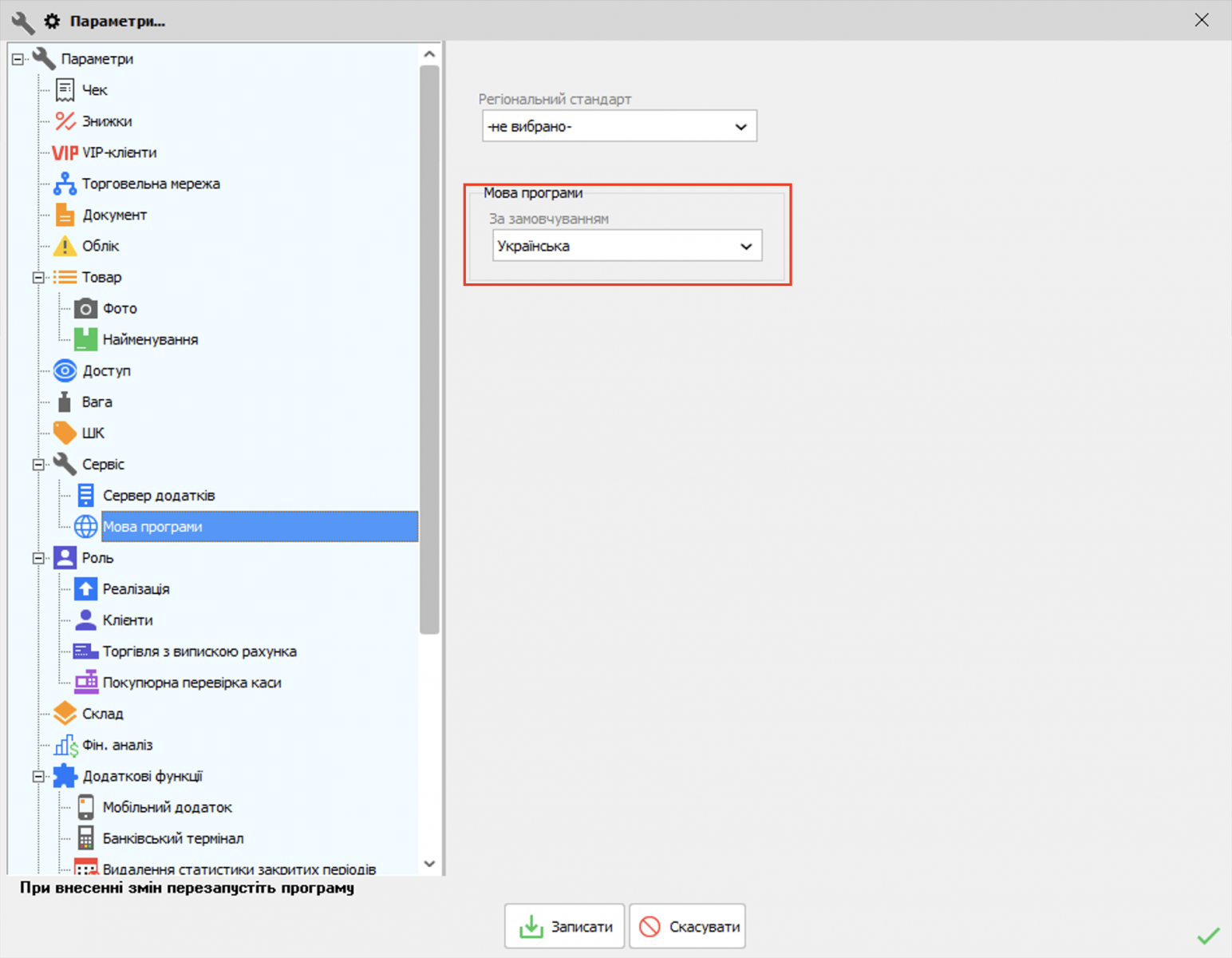Select Сервер додатків in the tree
This screenshot has width=1232, height=958.
click(x=158, y=496)
